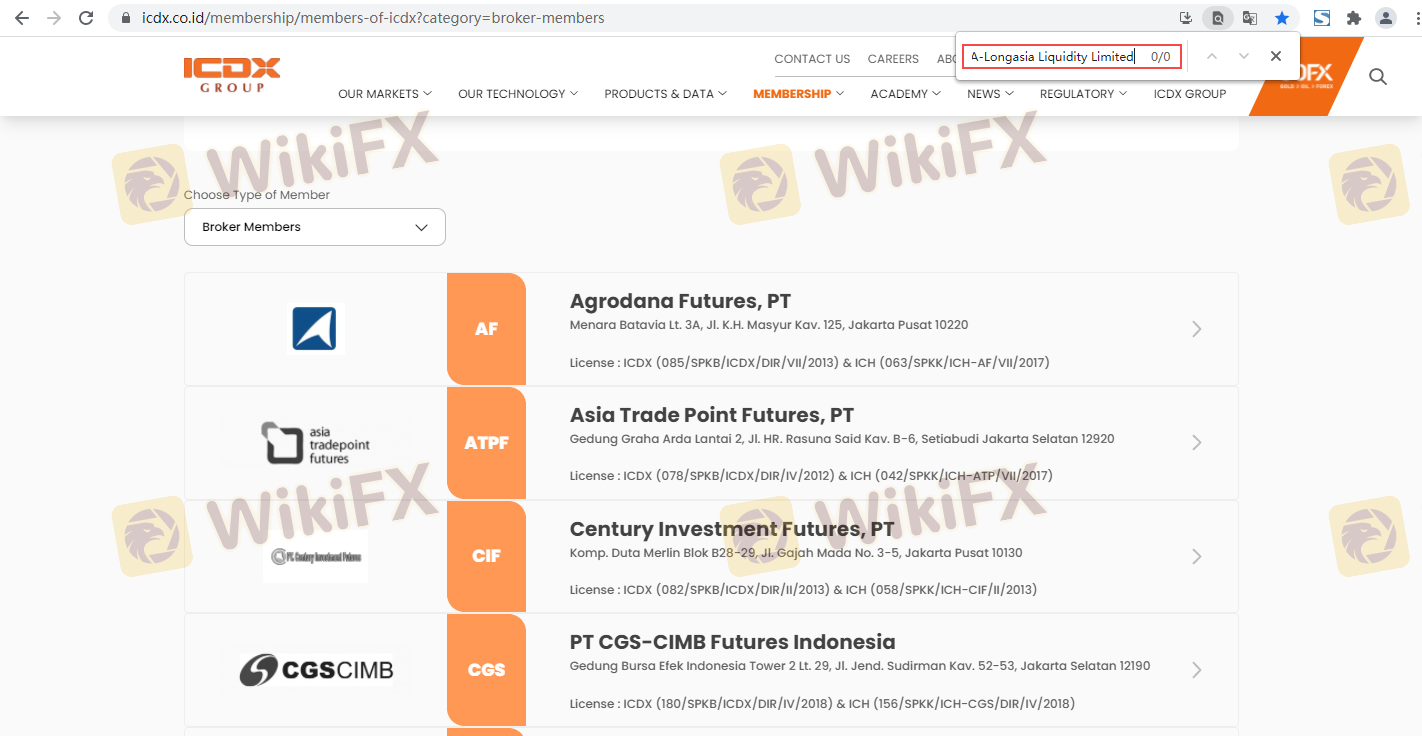Click the CGS CIMB logo thumbnail
1422x736 pixels.
(x=316, y=670)
